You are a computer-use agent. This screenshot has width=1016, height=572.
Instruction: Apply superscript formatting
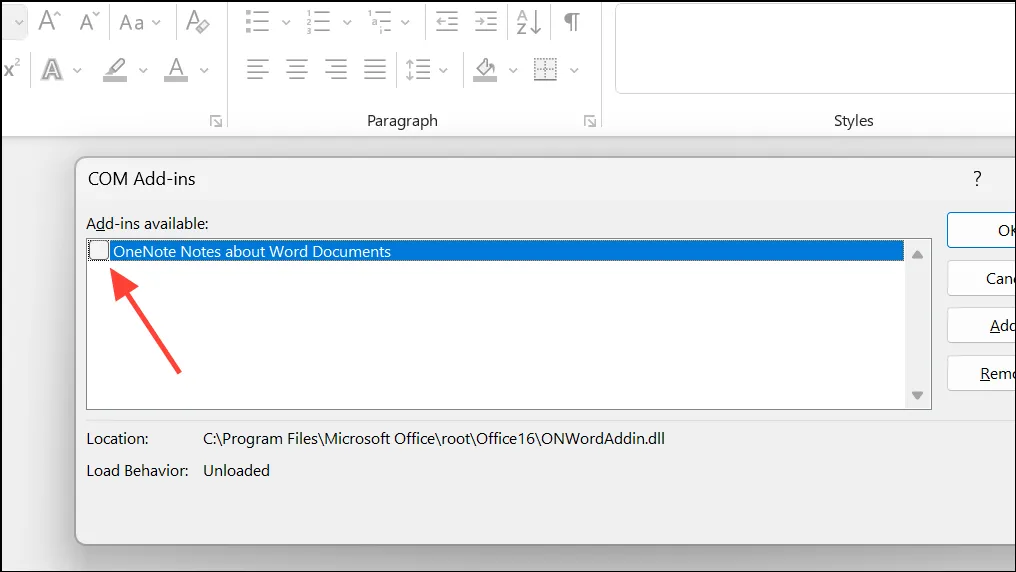[x=12, y=69]
